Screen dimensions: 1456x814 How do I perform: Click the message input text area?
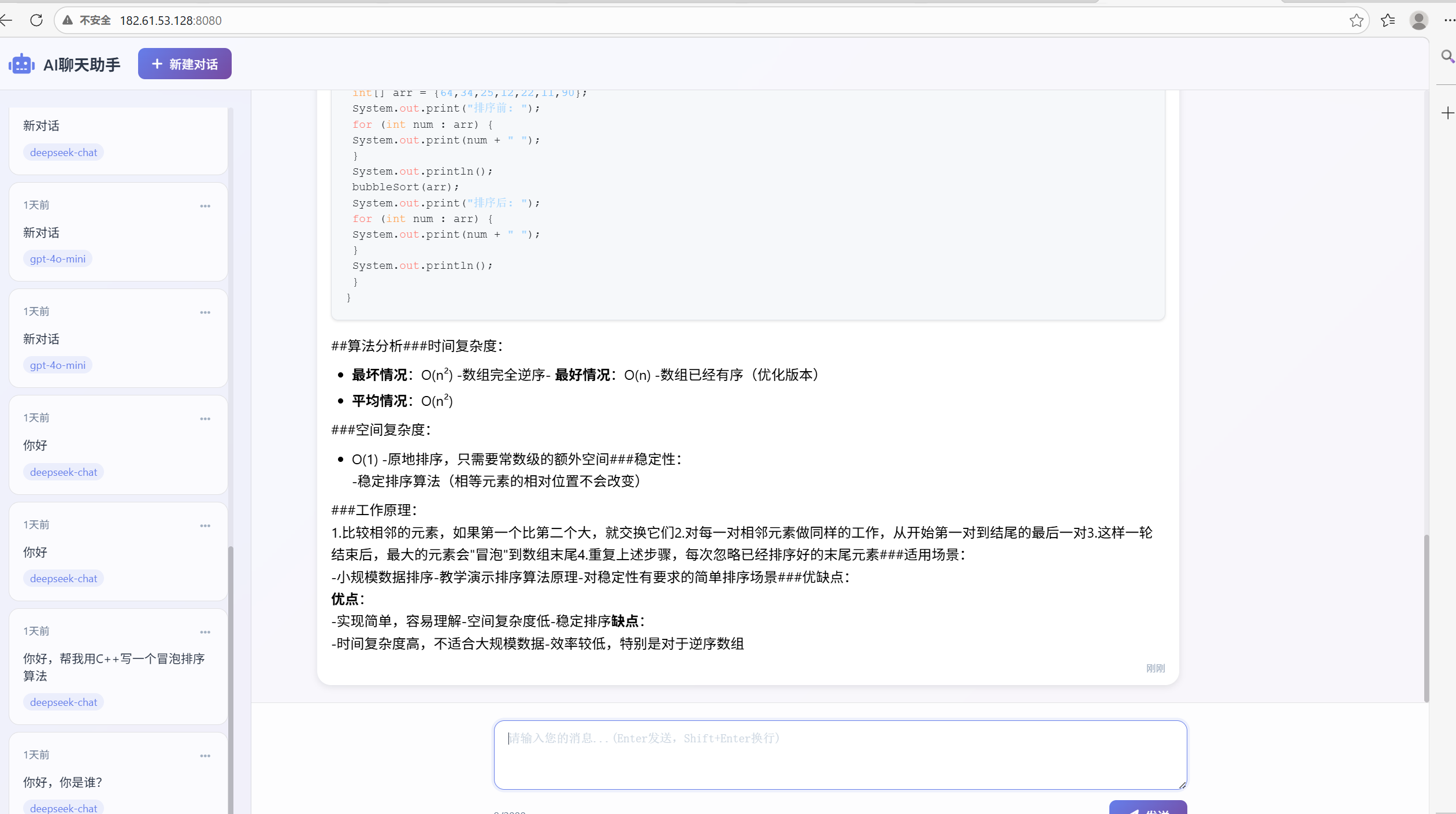click(840, 754)
